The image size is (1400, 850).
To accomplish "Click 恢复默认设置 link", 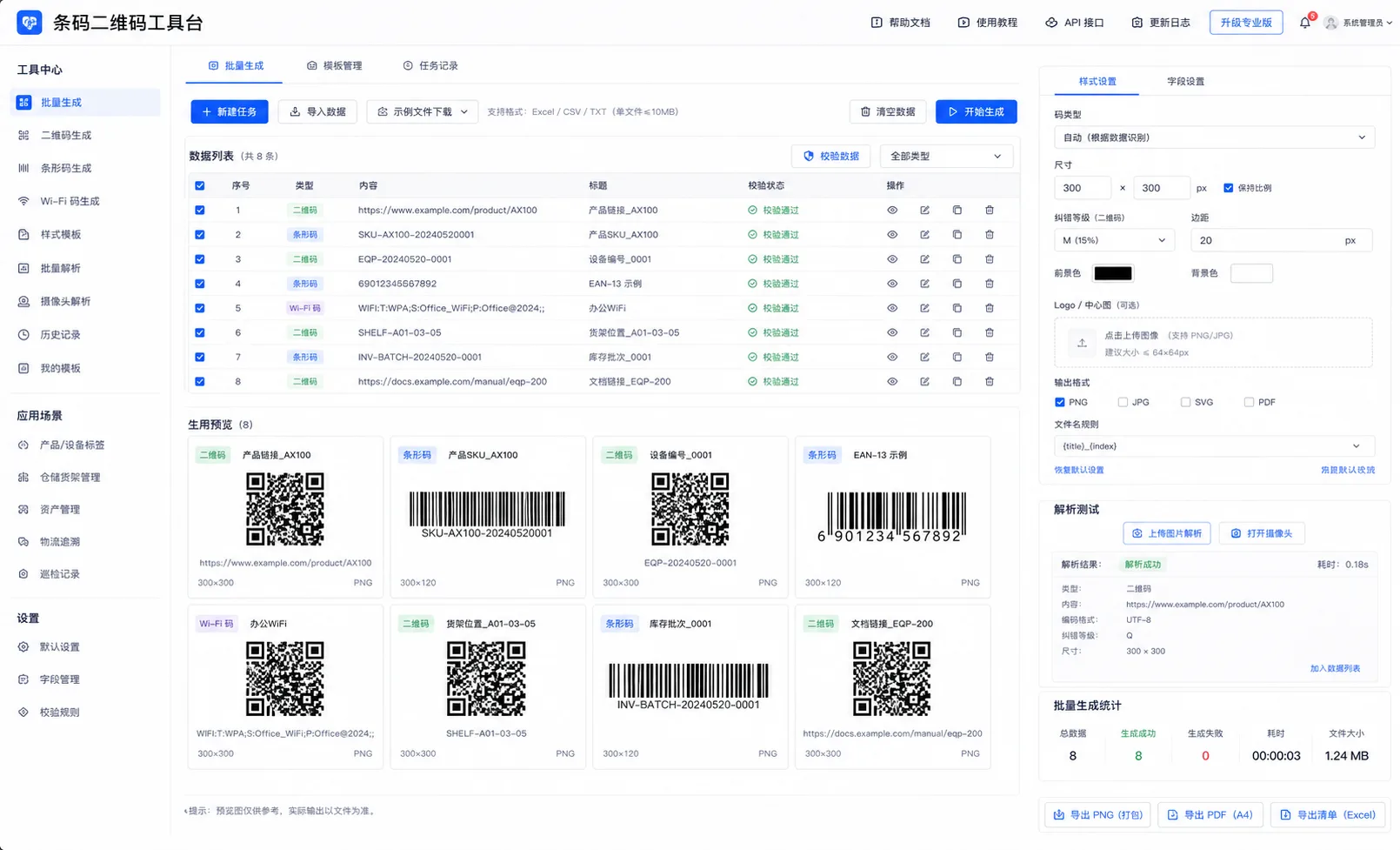I will (x=1079, y=470).
